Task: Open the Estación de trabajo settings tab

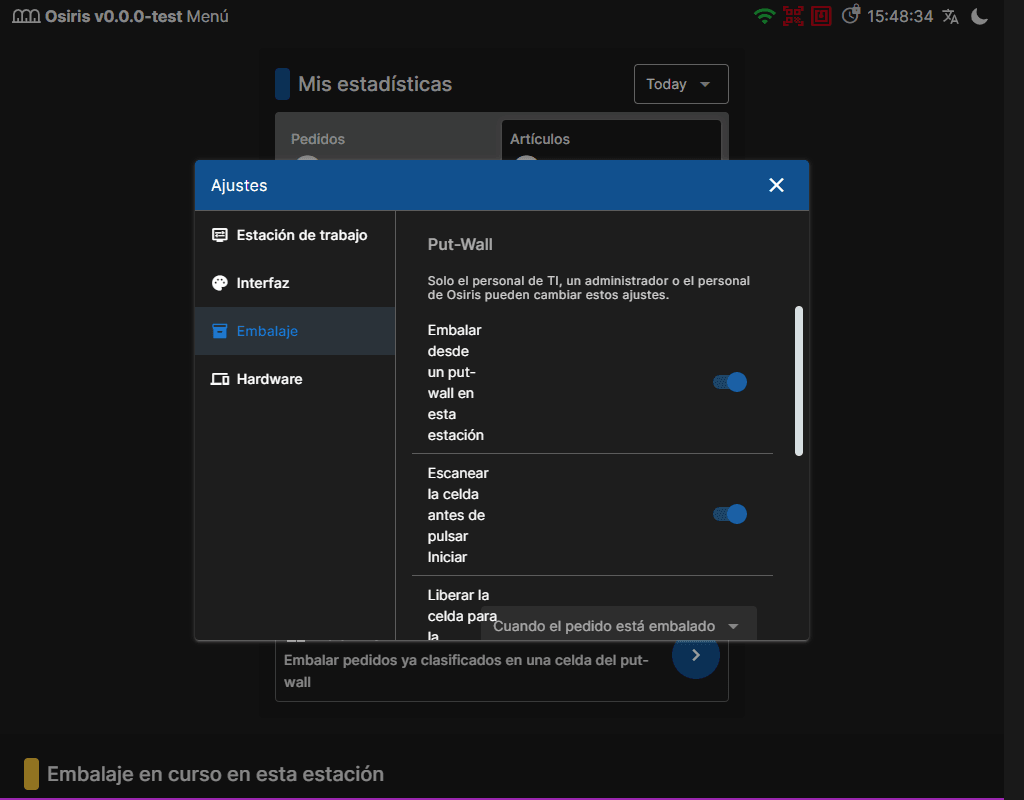Action: coord(295,235)
